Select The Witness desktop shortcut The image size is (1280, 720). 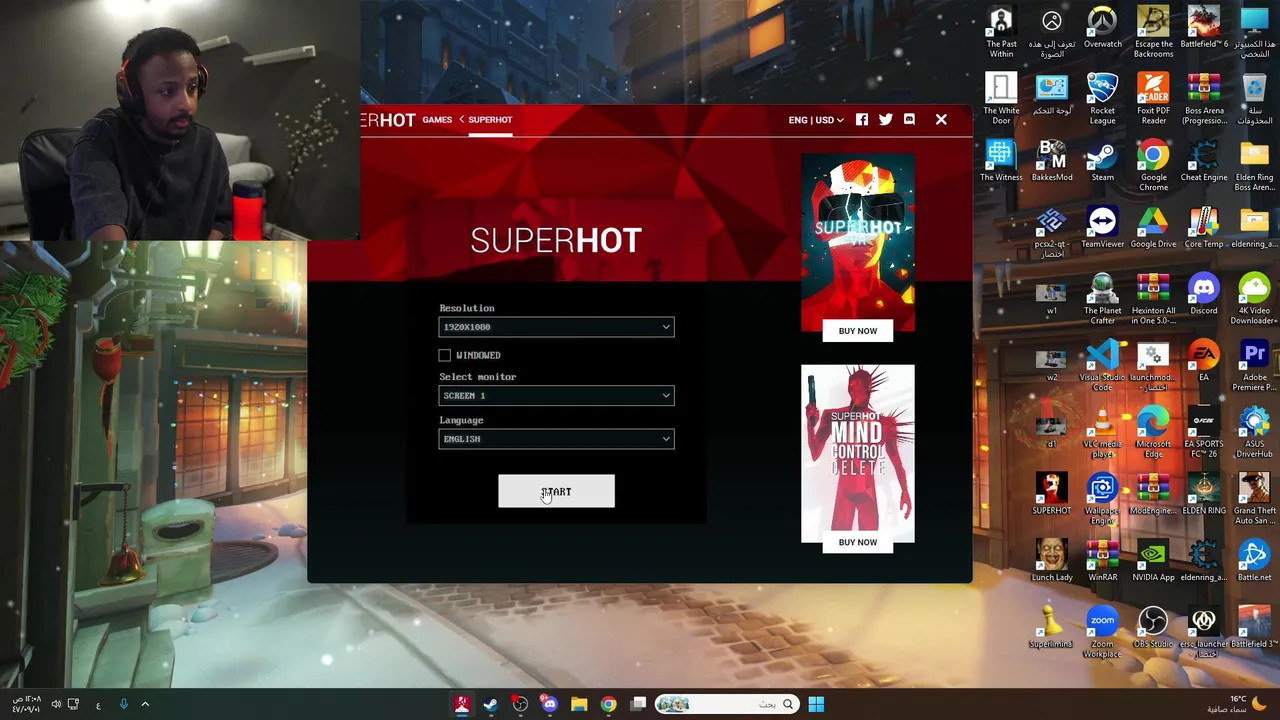pos(1001,161)
